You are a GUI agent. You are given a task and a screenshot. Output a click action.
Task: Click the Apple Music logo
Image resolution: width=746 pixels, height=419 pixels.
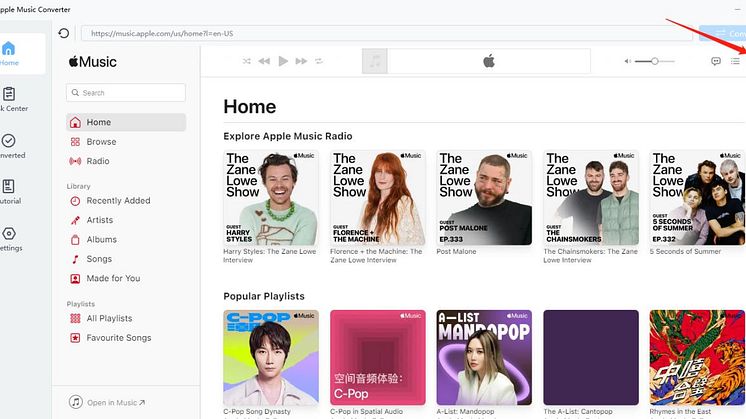coord(93,62)
